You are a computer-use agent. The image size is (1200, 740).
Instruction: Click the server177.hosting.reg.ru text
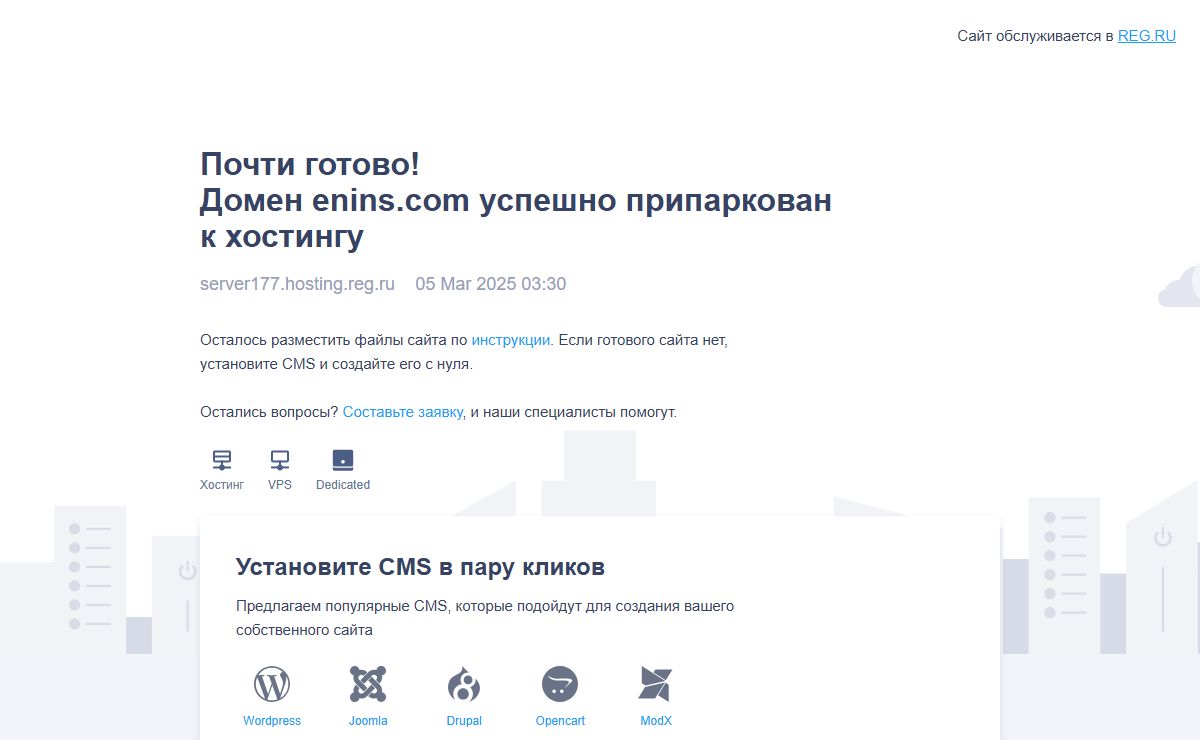pyautogui.click(x=298, y=284)
